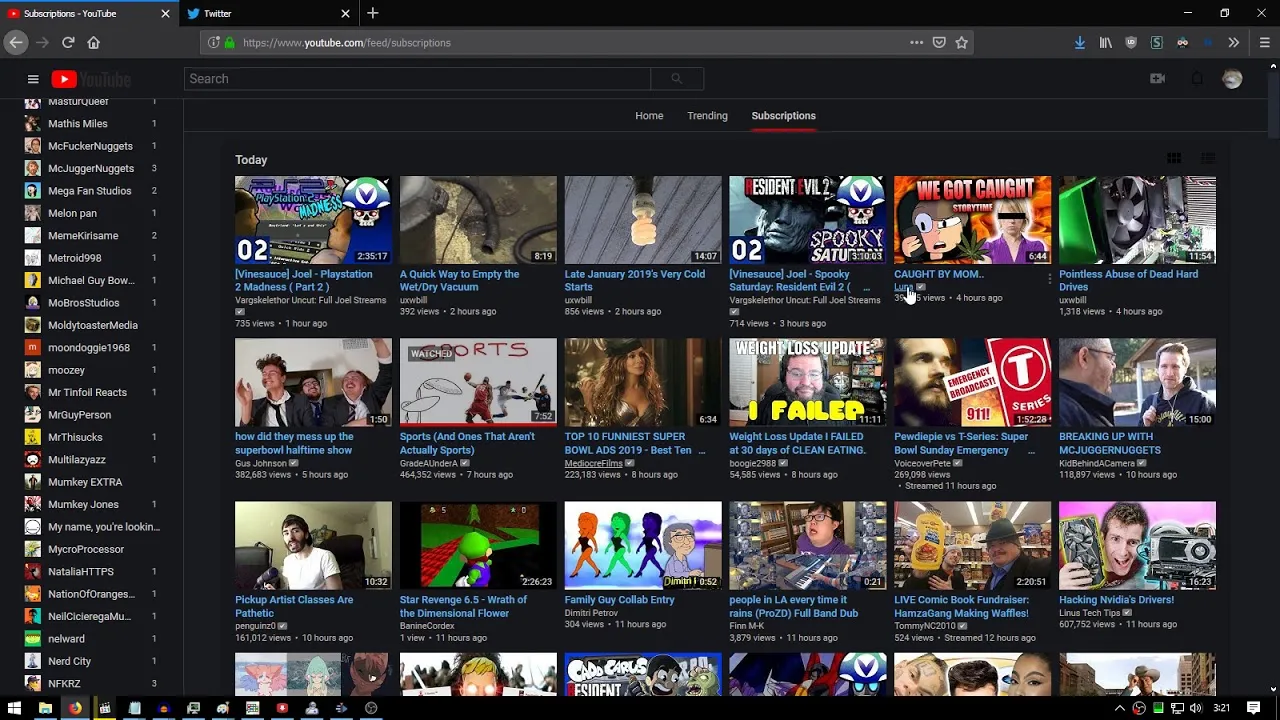Viewport: 1280px width, 720px height.
Task: Open KidBehindACamera channel link
Action: (1097, 464)
